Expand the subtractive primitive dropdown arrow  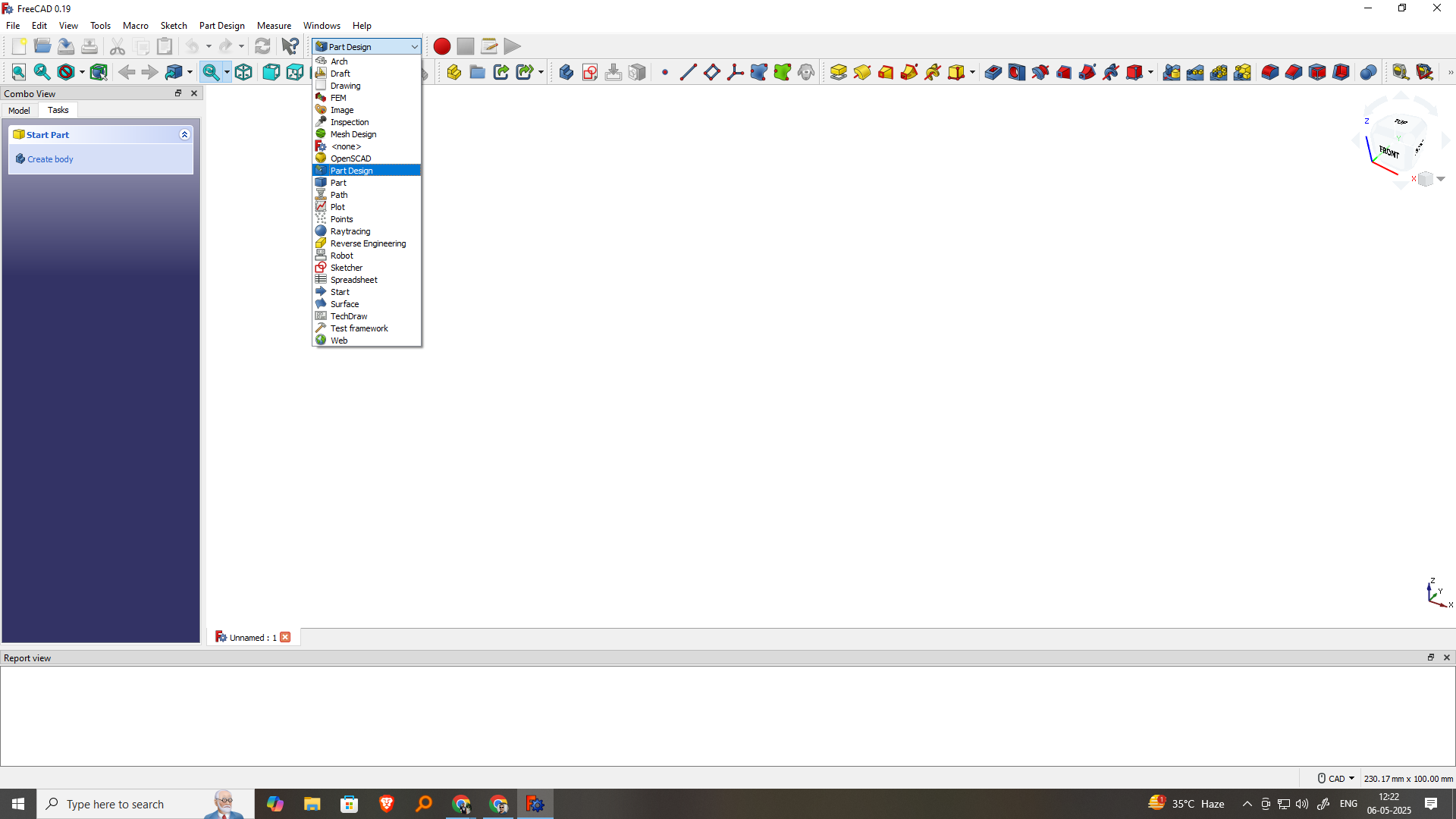pos(1150,72)
